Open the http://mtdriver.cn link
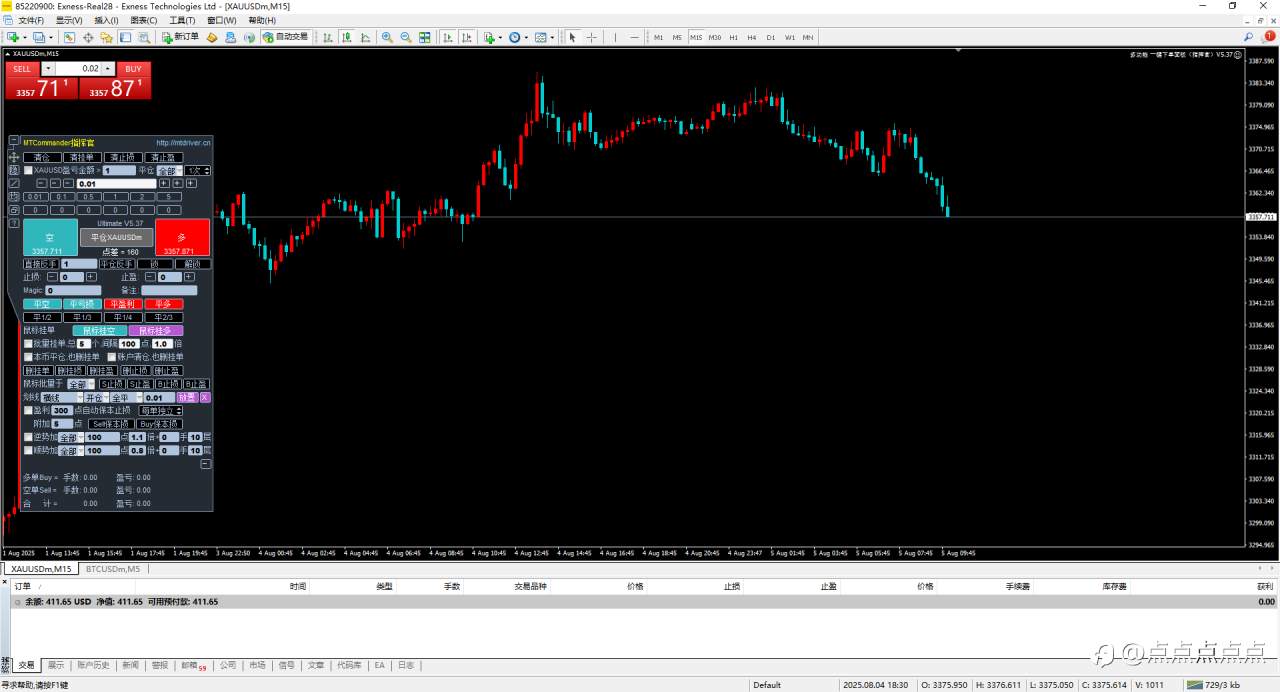Image resolution: width=1280 pixels, height=692 pixels. pos(183,142)
